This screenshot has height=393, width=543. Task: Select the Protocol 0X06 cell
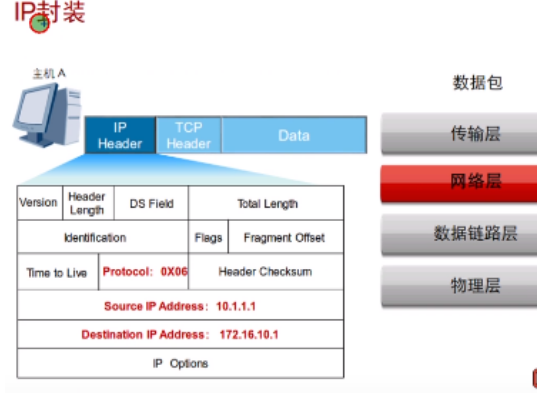point(143,272)
